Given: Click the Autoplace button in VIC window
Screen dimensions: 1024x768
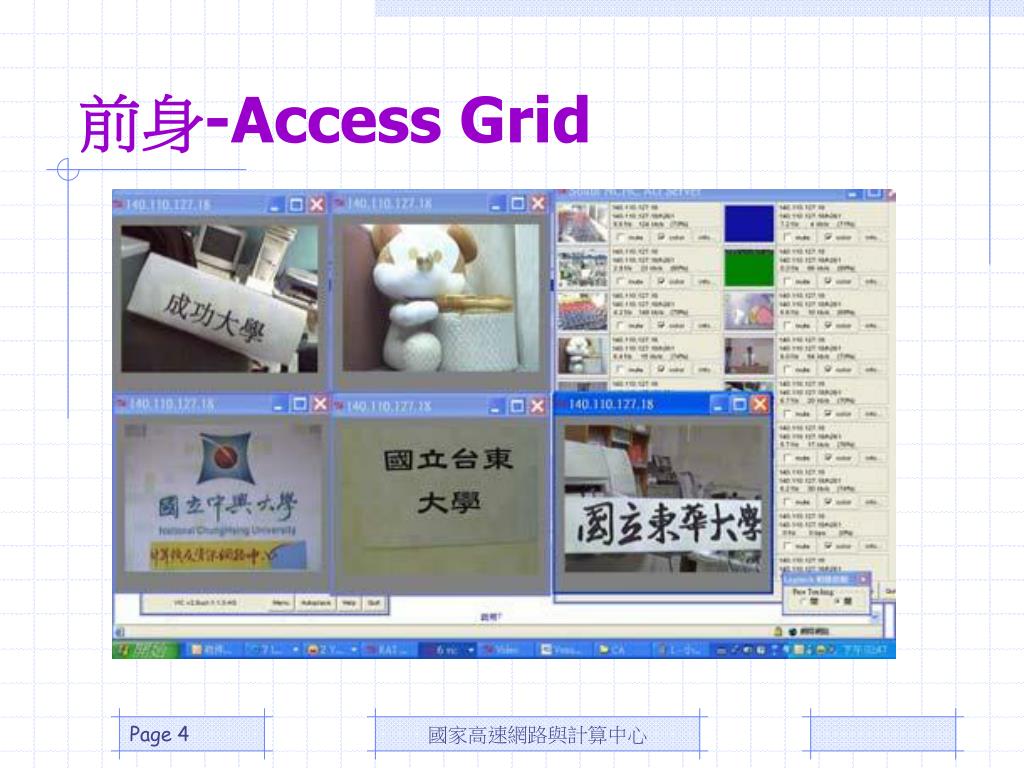Looking at the screenshot, I should 316,603.
